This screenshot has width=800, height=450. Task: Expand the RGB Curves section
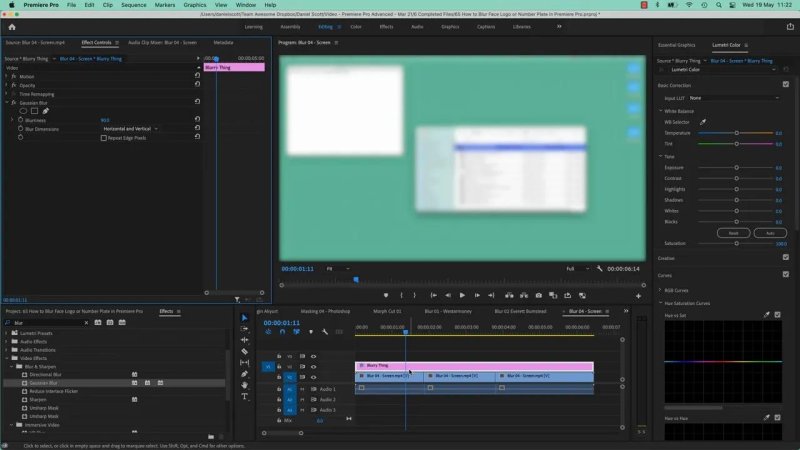pos(660,290)
